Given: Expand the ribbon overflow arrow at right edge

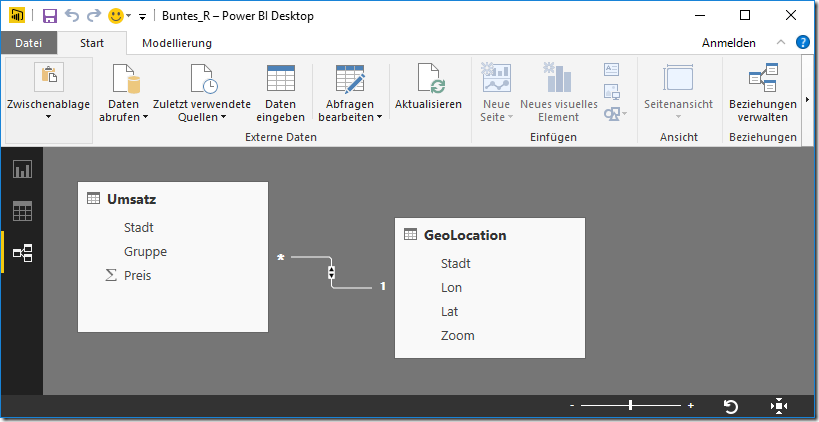Looking at the screenshot, I should 808,99.
